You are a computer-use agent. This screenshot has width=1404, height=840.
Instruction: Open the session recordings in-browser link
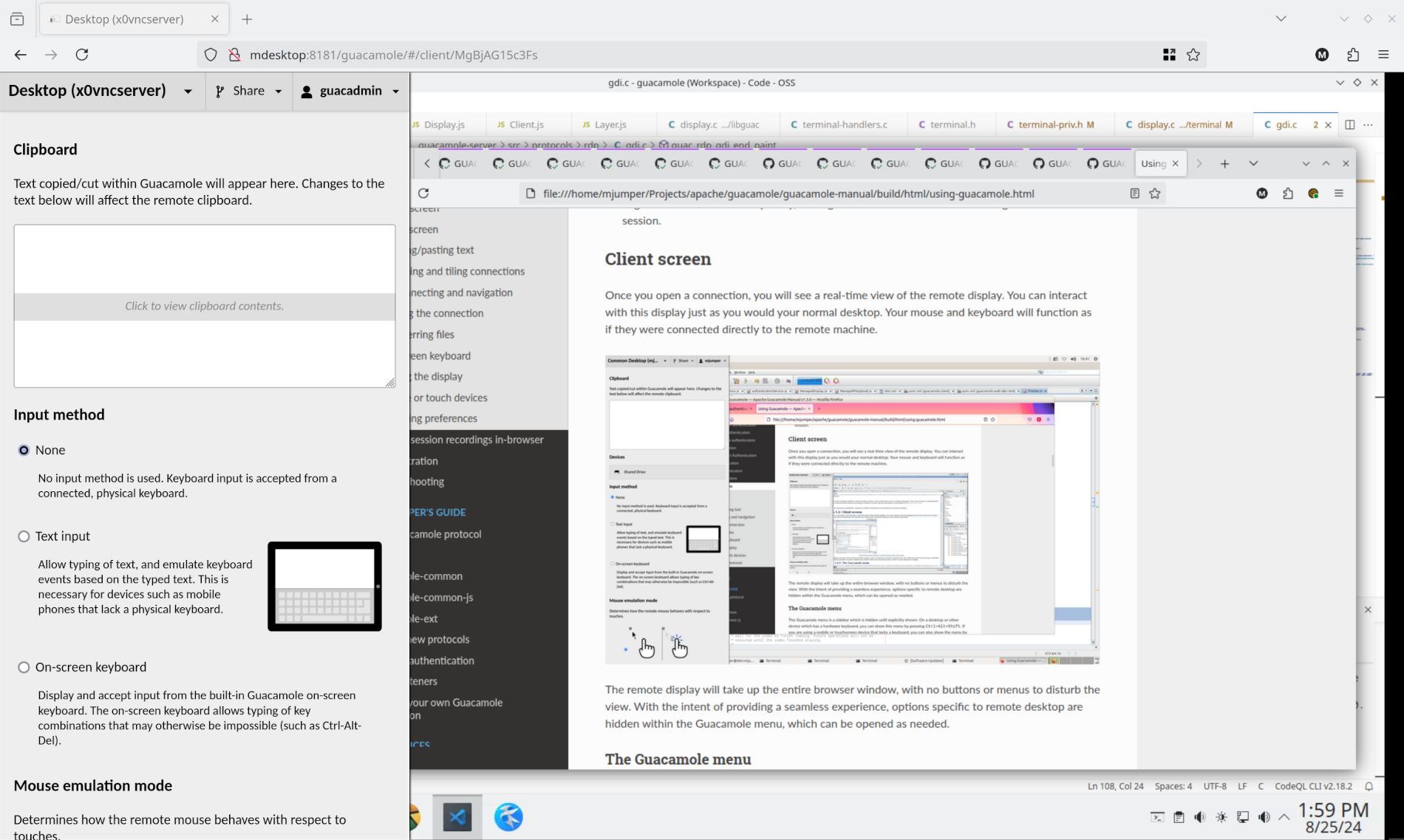pos(477,440)
